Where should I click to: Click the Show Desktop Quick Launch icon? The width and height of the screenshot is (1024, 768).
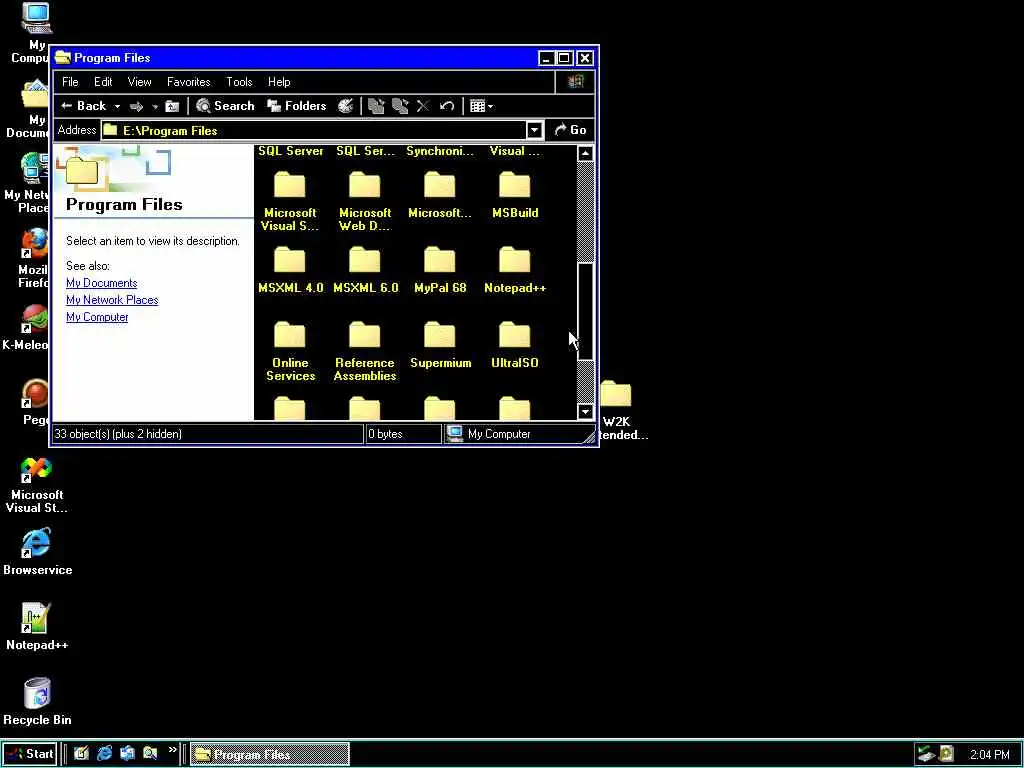pyautogui.click(x=81, y=754)
